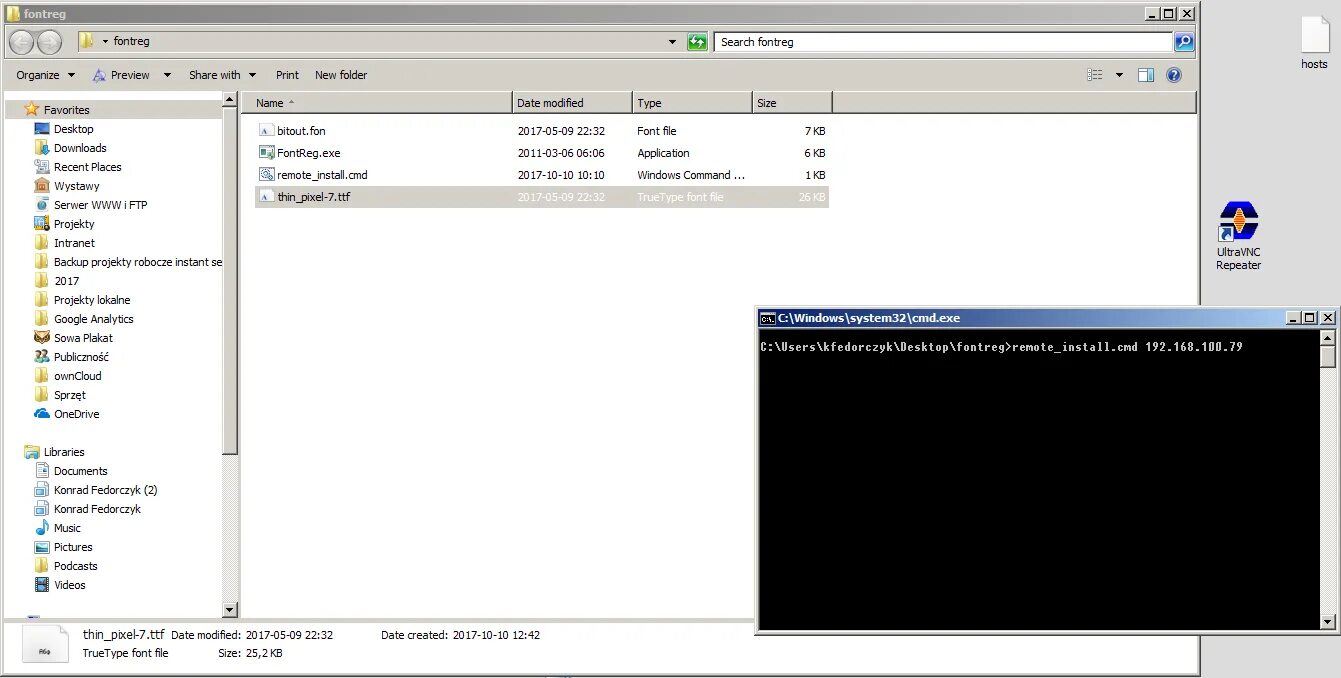
Task: Sort by the Date modified column
Action: (x=572, y=103)
